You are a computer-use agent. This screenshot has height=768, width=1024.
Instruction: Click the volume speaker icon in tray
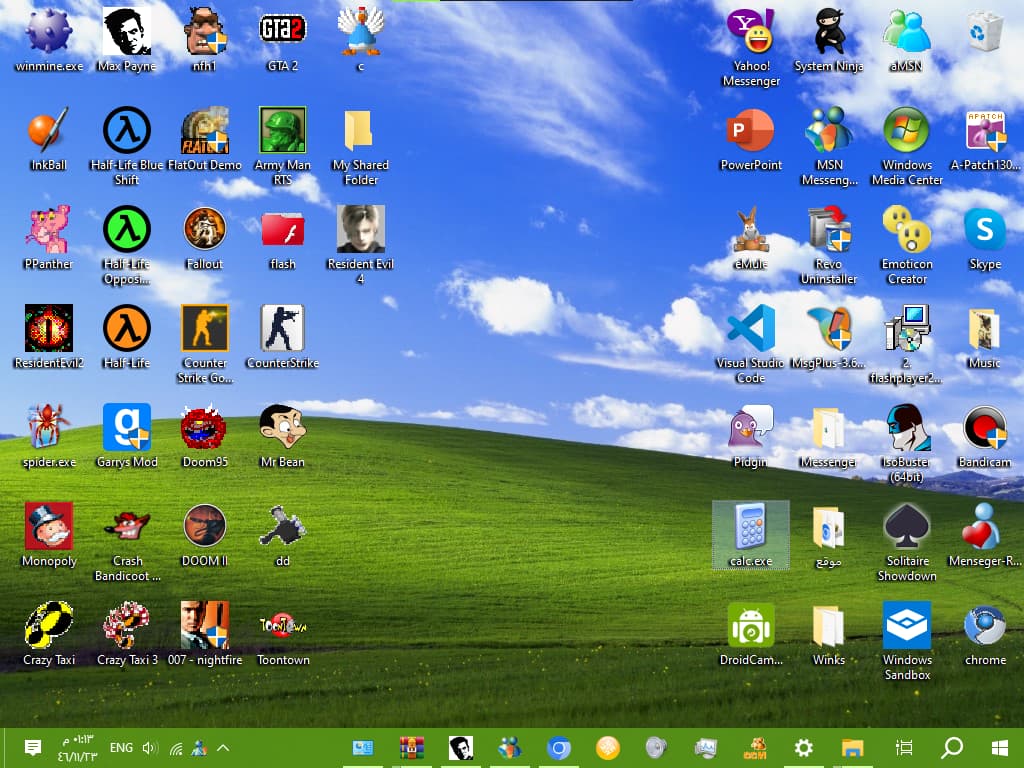150,748
